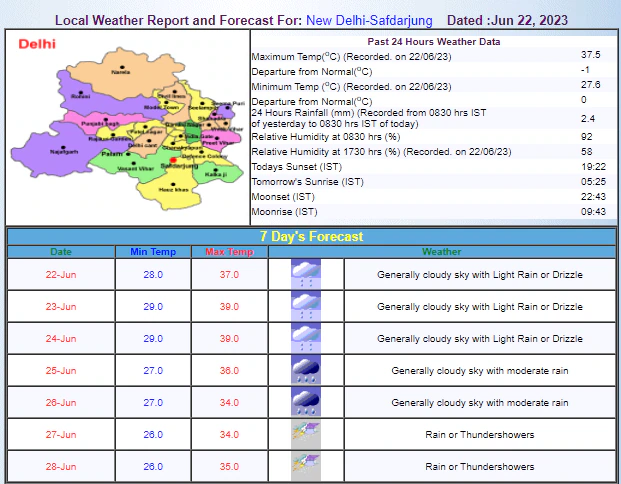Click the 25-Jun date cell

61,371
